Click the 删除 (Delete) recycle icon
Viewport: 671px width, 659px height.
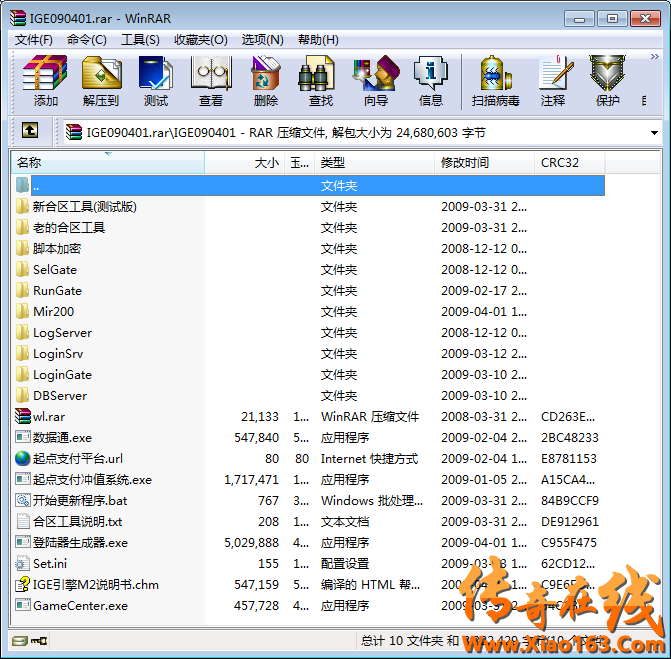pos(266,80)
